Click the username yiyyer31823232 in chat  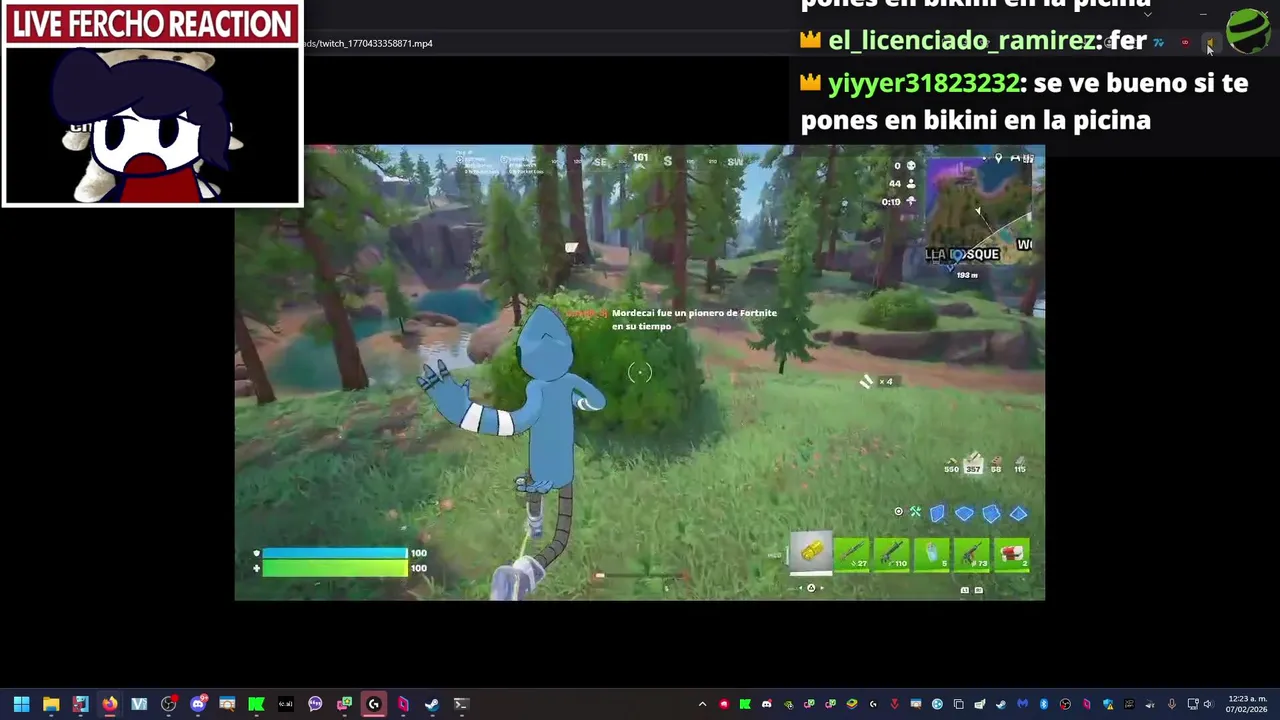(x=923, y=84)
